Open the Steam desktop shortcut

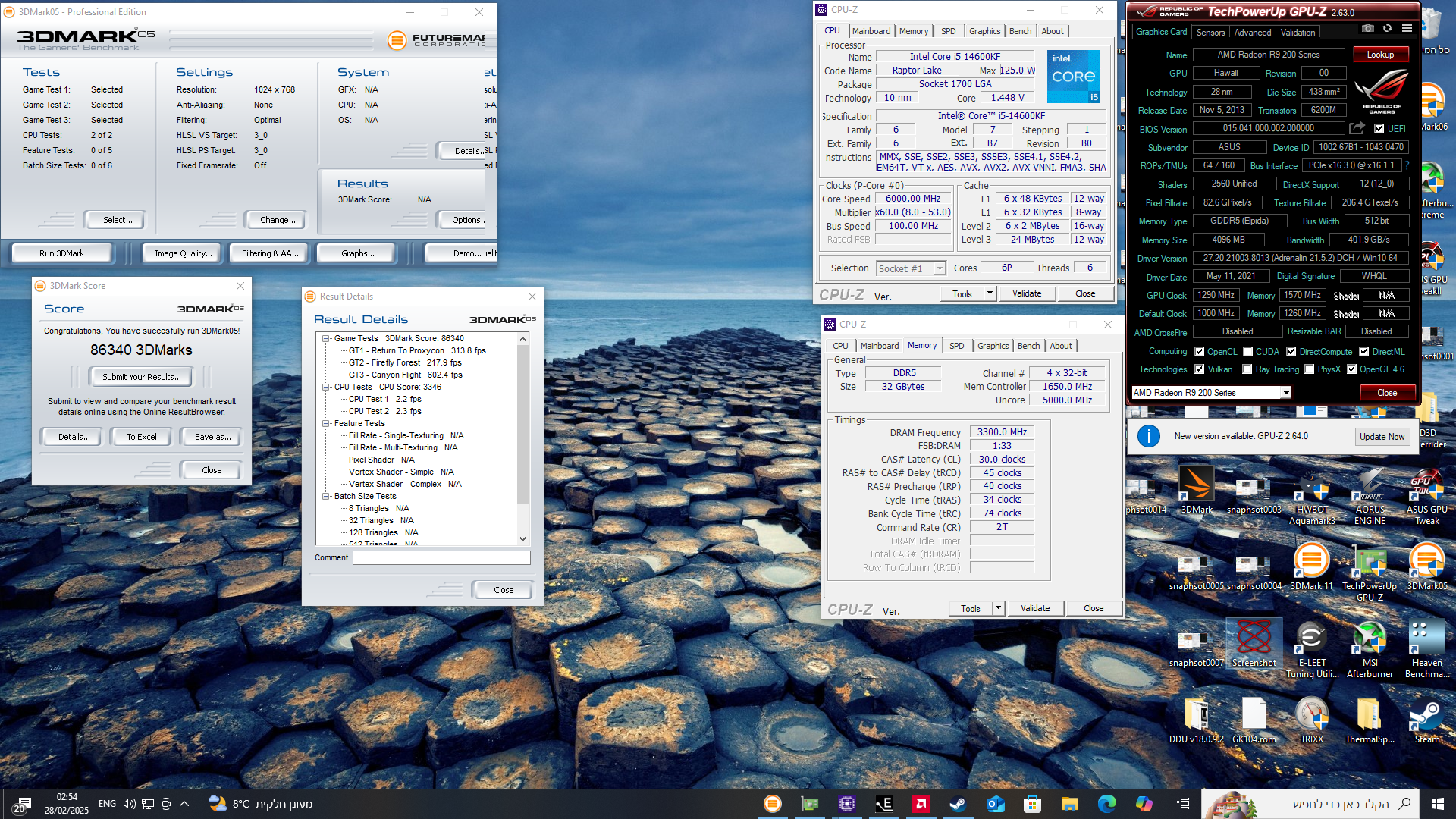1427,720
